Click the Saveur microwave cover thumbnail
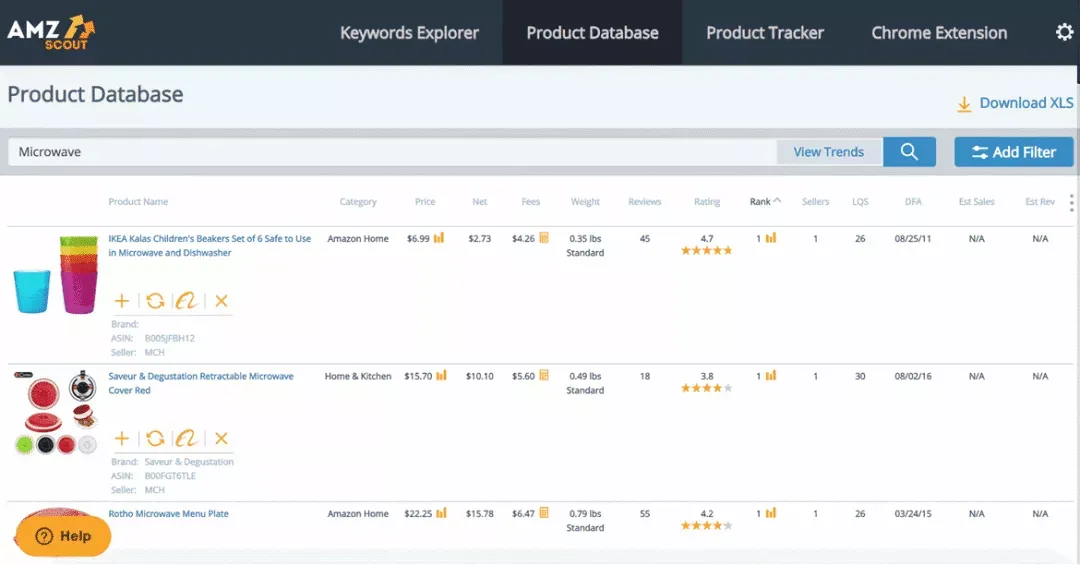The image size is (1080, 565). pyautogui.click(x=56, y=413)
